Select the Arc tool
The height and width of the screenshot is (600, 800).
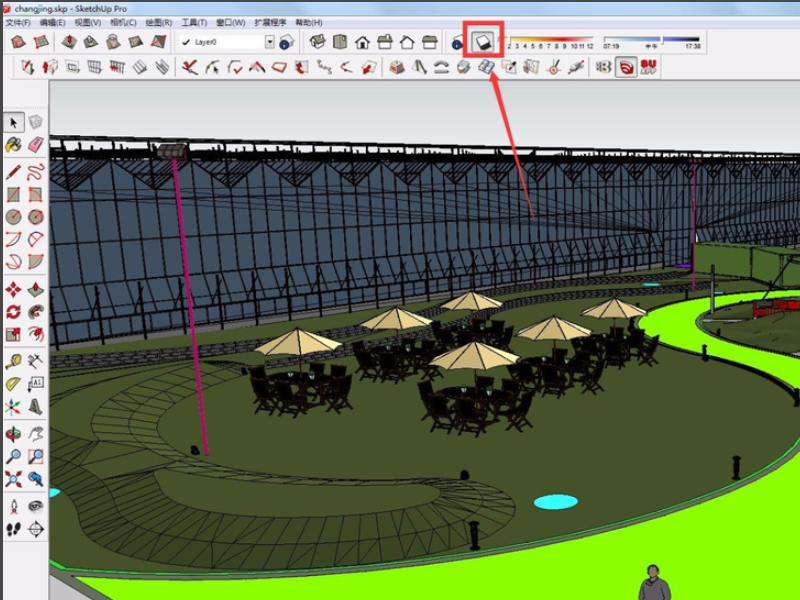coord(14,239)
